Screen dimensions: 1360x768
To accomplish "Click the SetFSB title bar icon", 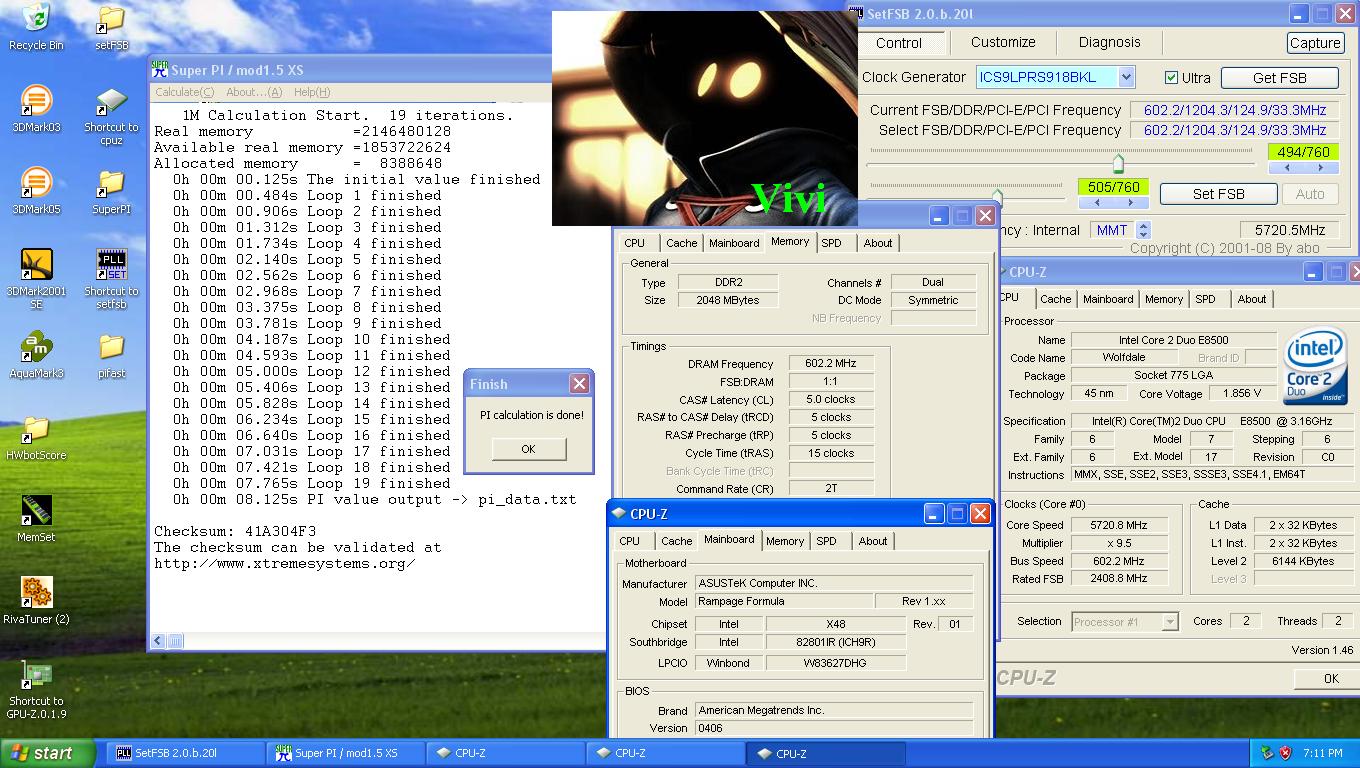I will point(857,14).
